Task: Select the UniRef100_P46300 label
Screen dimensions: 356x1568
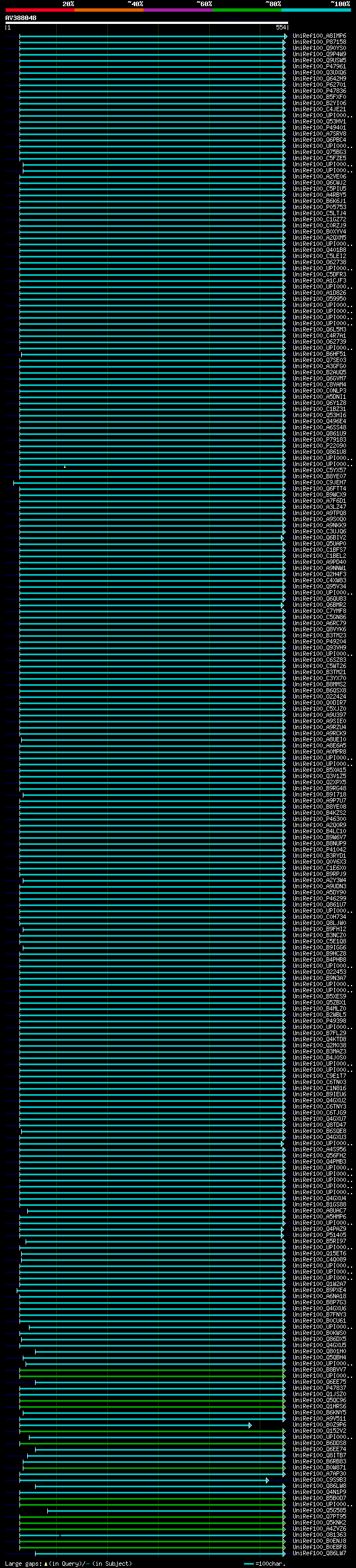Action: (319, 819)
